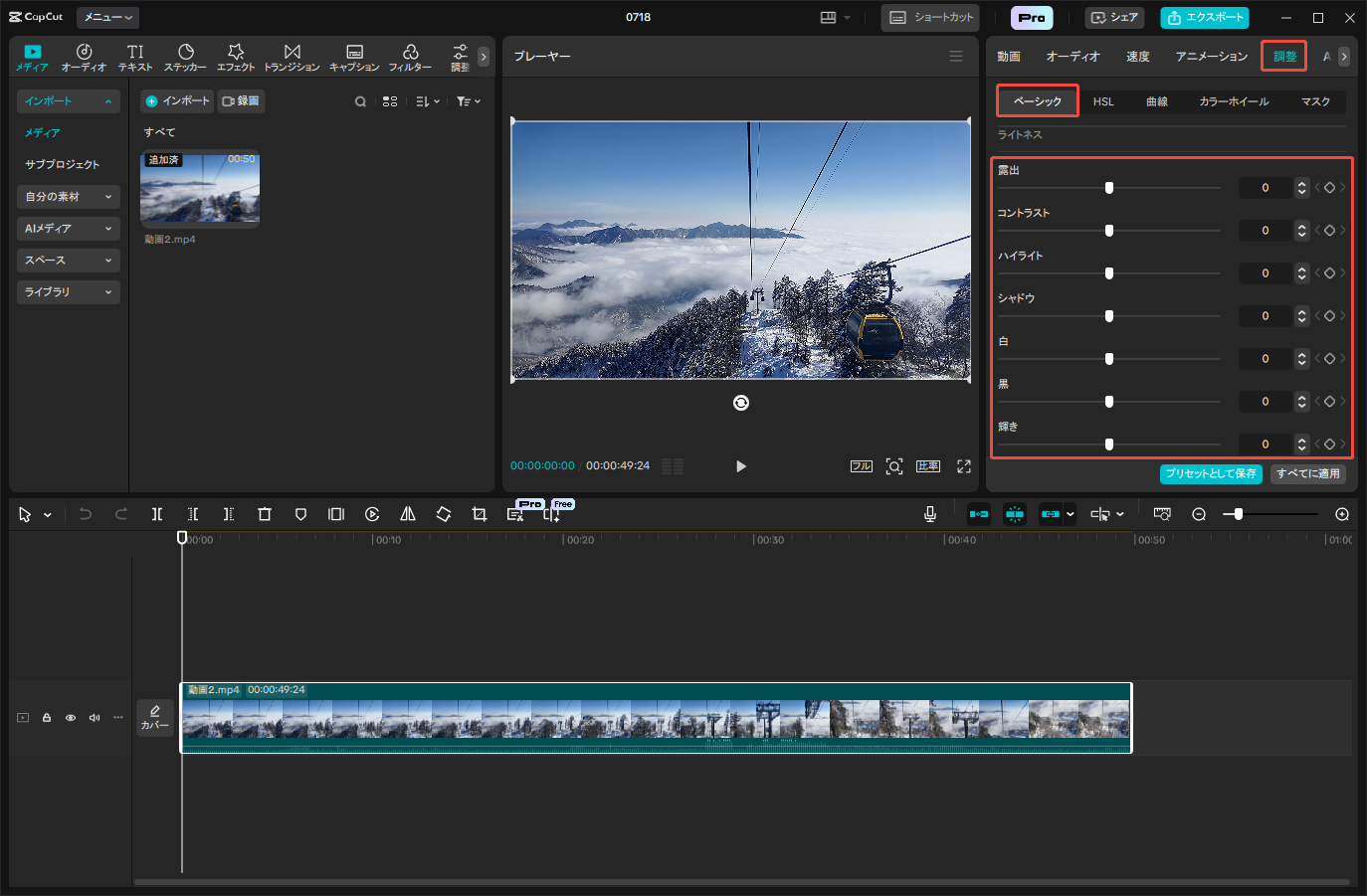Open the メニュー dropdown in title bar
1367x896 pixels.
[107, 18]
